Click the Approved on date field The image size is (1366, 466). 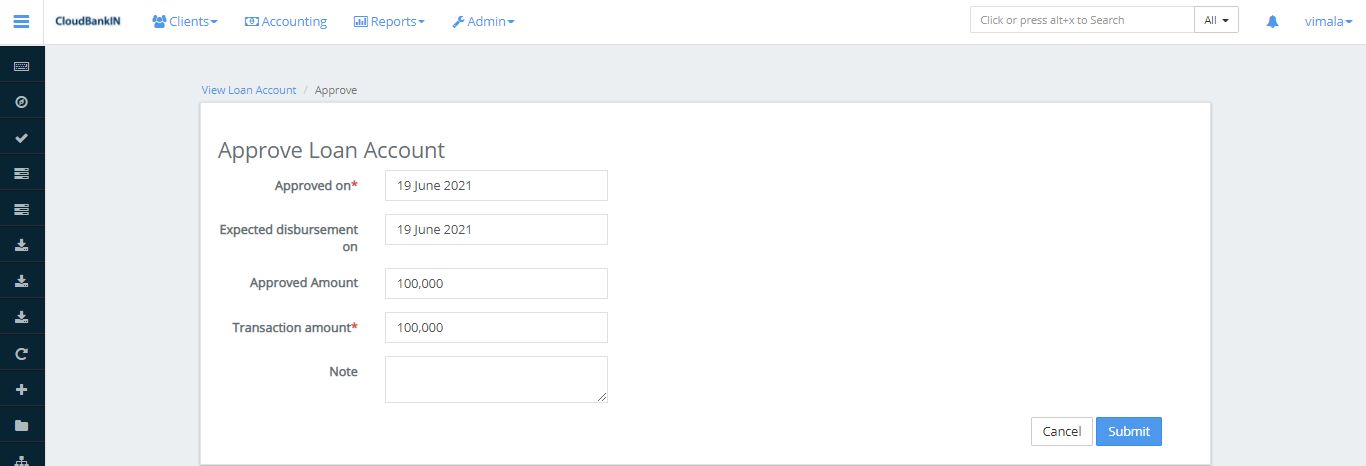click(x=496, y=185)
